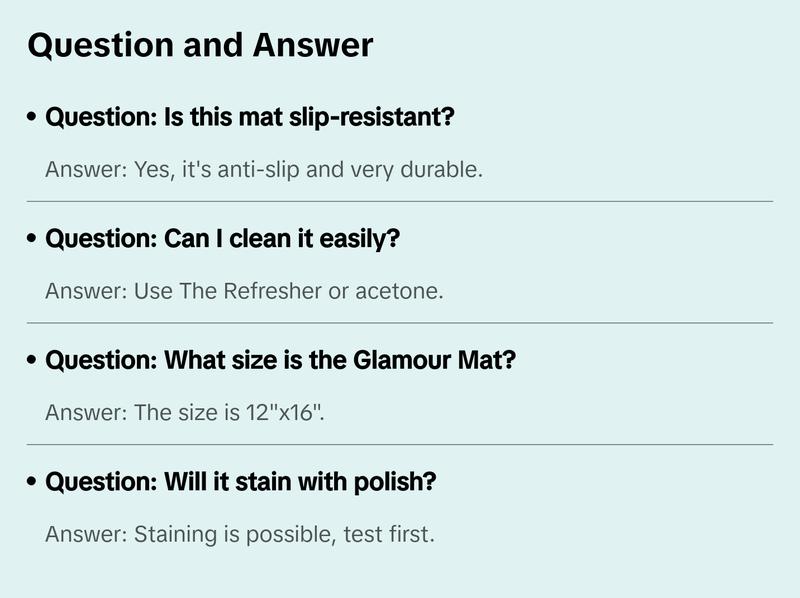Click the 'Staining is possible' answer
This screenshot has height=598, width=800.
(x=239, y=534)
